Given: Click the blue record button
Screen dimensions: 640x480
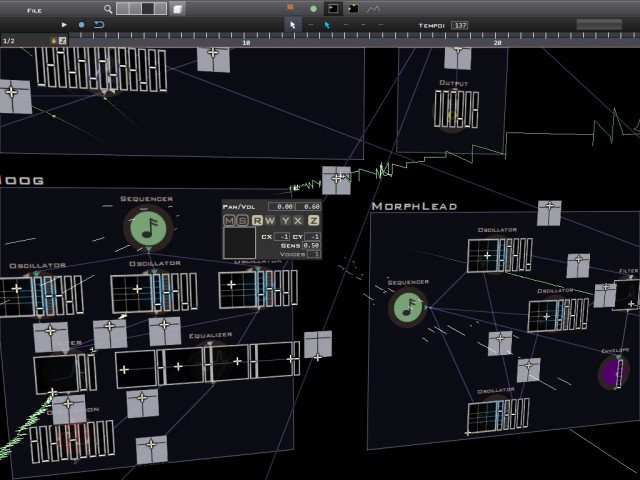Looking at the screenshot, I should (81, 24).
